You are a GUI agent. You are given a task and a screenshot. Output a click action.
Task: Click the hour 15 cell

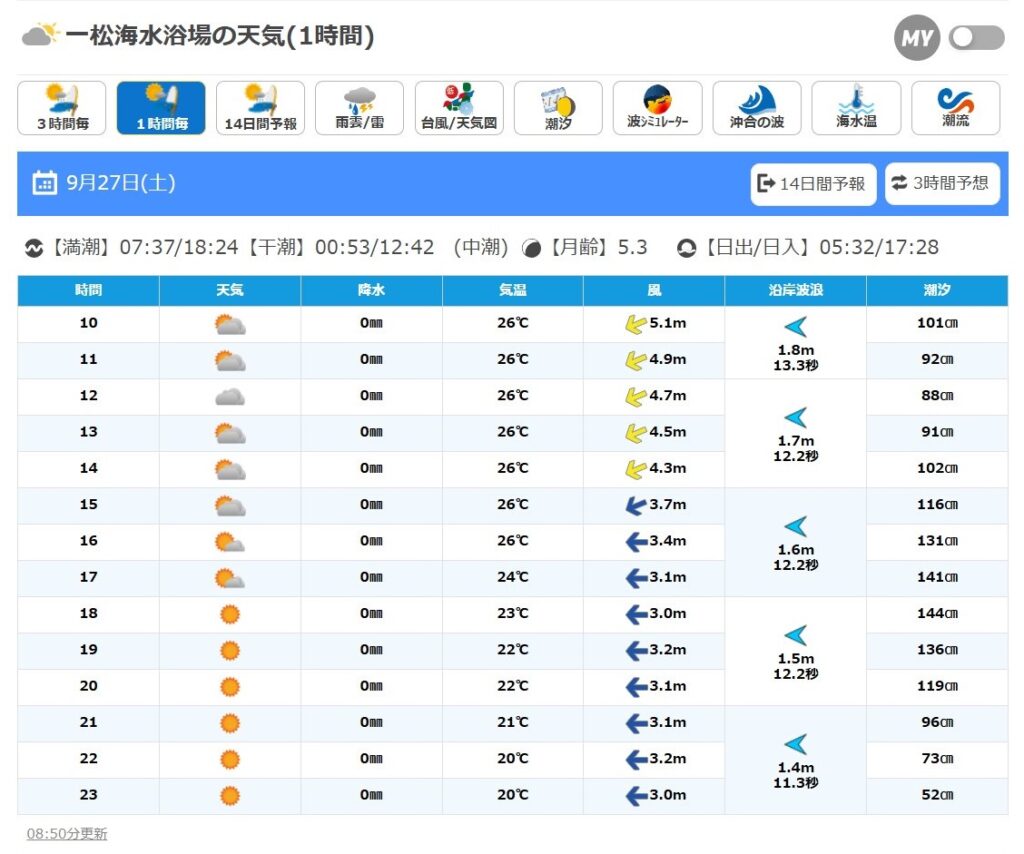click(88, 505)
